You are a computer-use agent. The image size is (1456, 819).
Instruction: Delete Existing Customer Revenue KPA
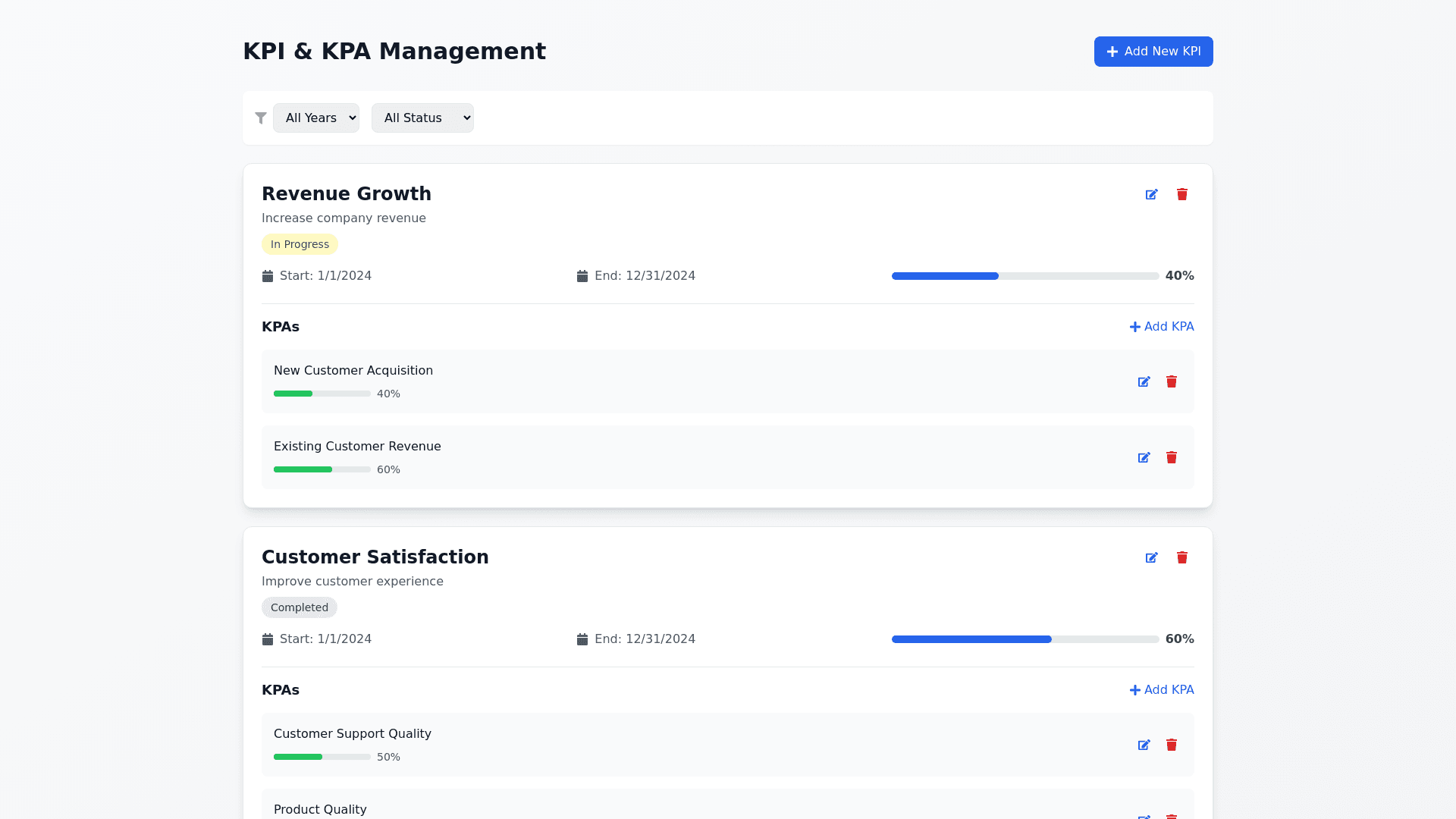(x=1171, y=458)
